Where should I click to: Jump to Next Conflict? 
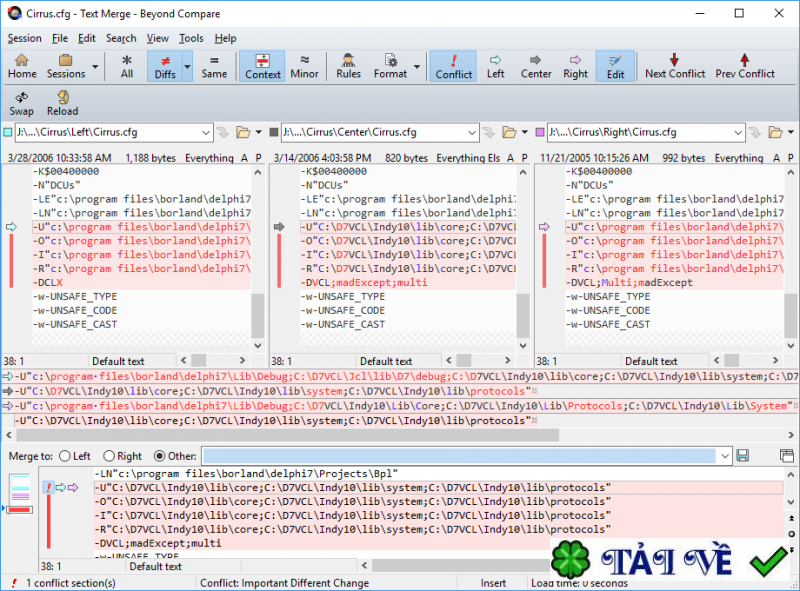[x=674, y=66]
